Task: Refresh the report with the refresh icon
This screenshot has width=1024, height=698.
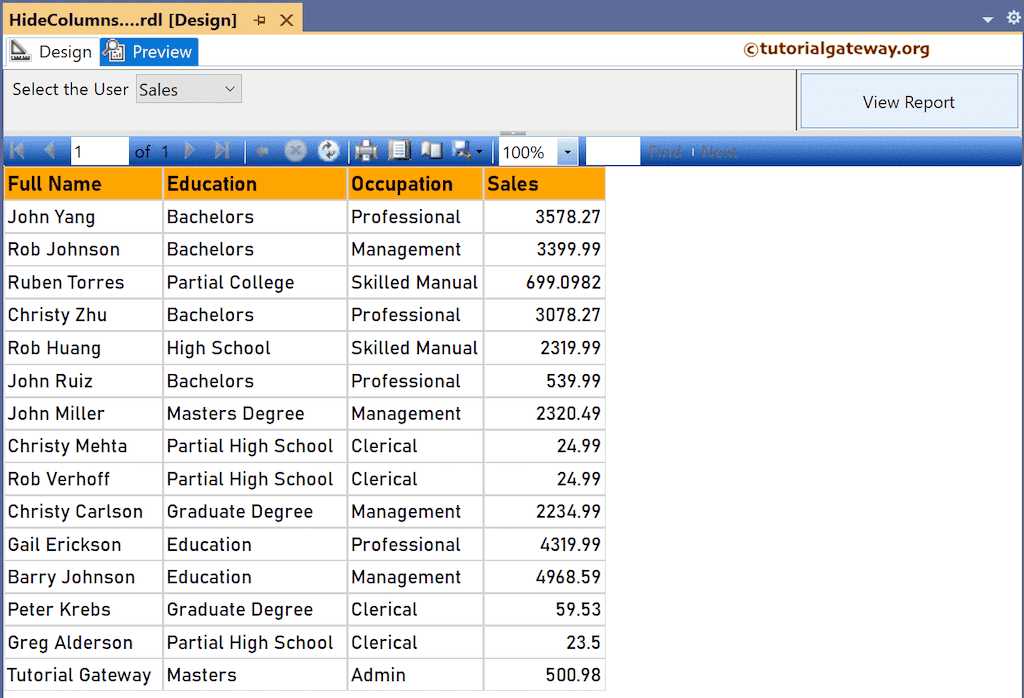Action: pos(328,150)
